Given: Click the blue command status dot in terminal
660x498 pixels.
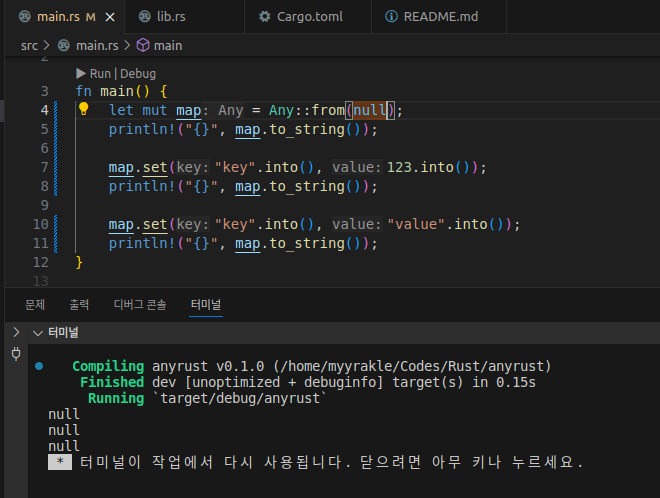Looking at the screenshot, I should (x=39, y=366).
